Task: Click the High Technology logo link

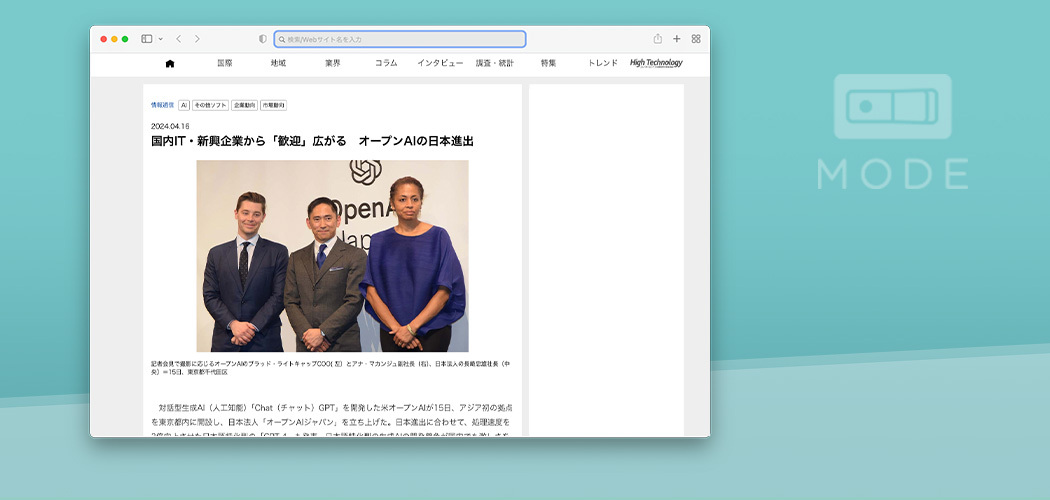Action: (x=656, y=63)
